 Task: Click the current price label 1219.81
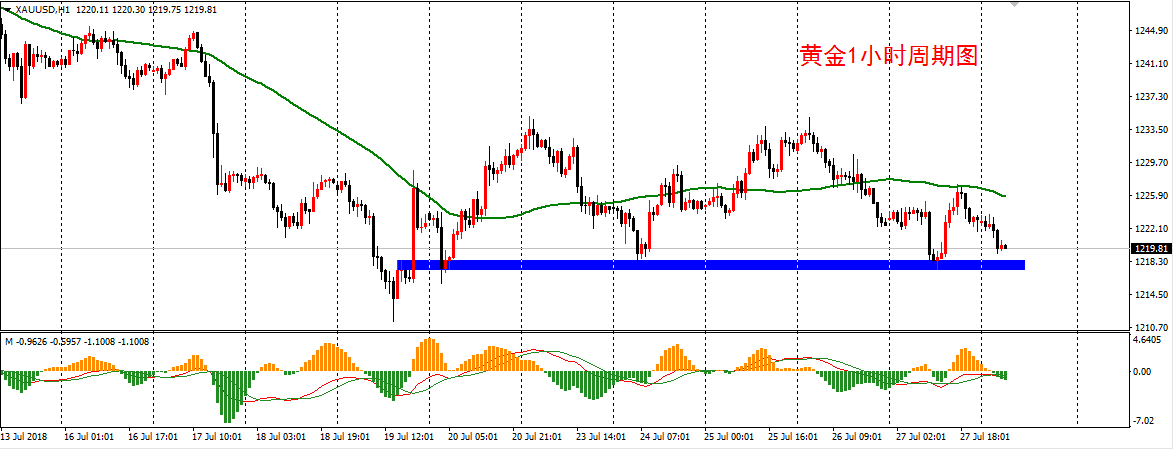pos(1150,248)
